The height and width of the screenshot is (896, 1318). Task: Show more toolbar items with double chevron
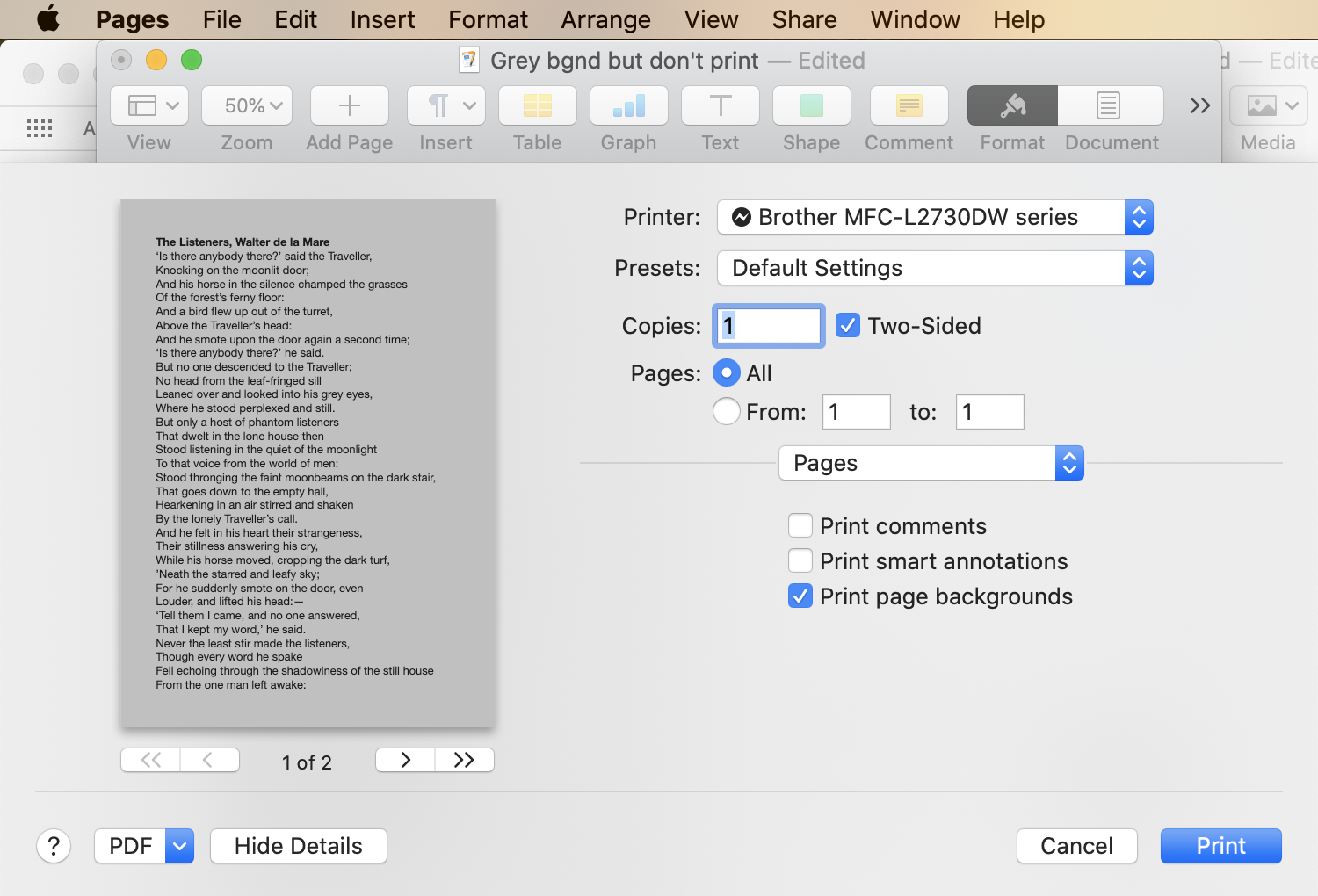point(1200,106)
